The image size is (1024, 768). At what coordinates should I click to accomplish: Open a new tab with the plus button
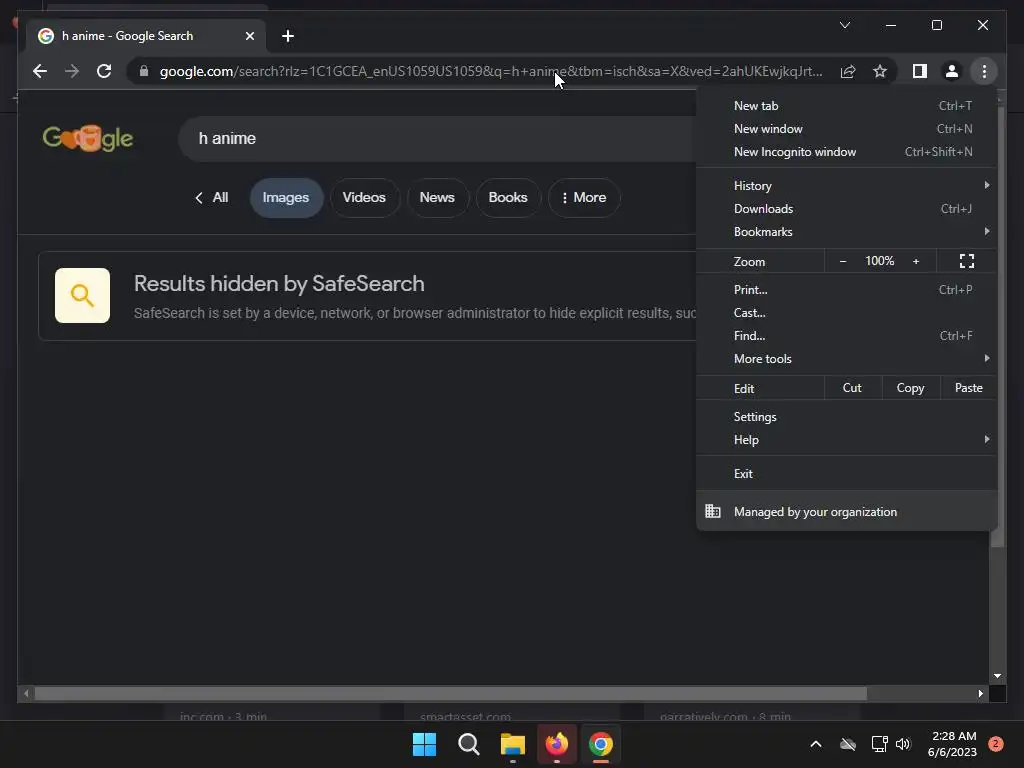click(288, 36)
